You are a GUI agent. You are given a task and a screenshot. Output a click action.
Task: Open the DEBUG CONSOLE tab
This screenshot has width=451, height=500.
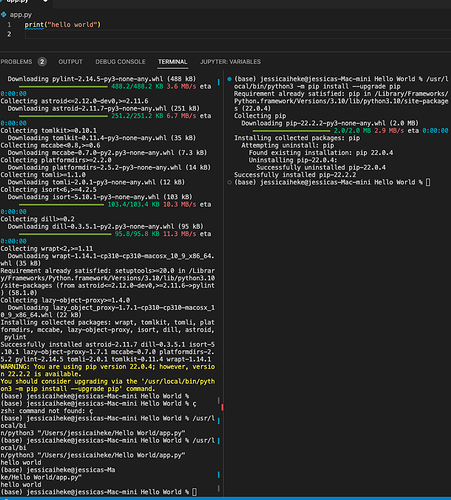[120, 62]
